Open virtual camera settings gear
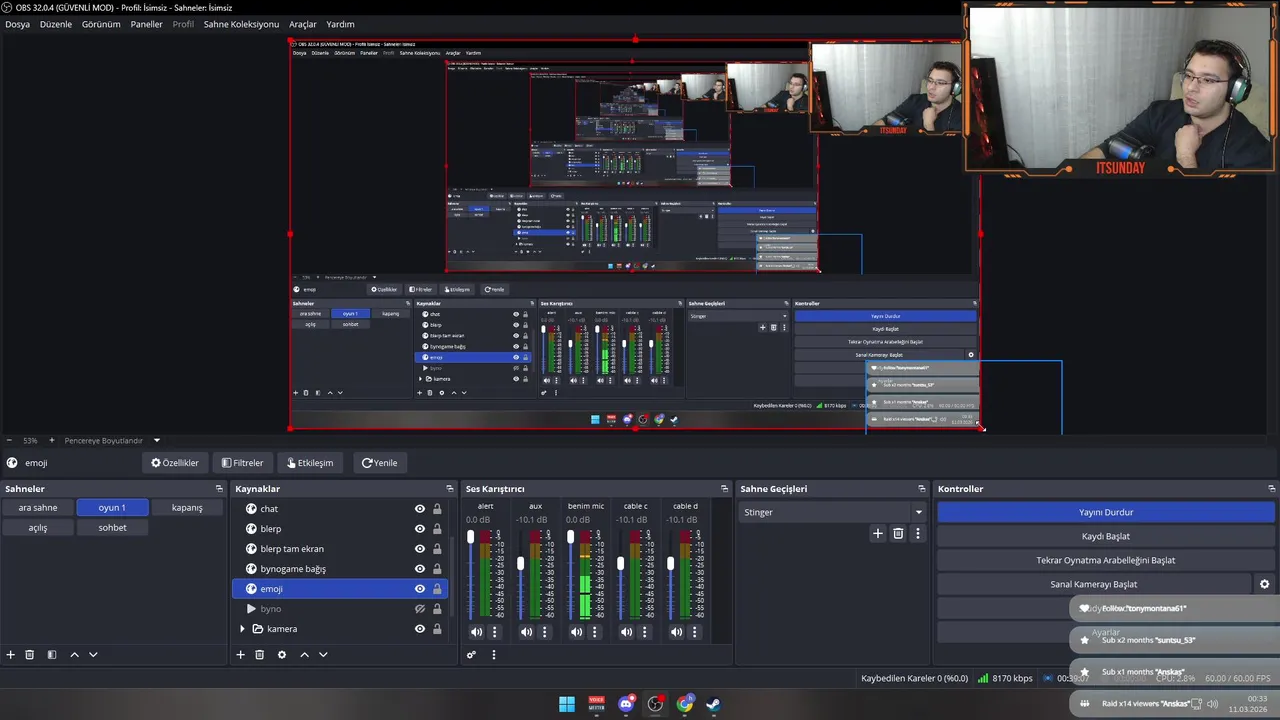Screen dimensions: 1280x720 pos(1264,584)
